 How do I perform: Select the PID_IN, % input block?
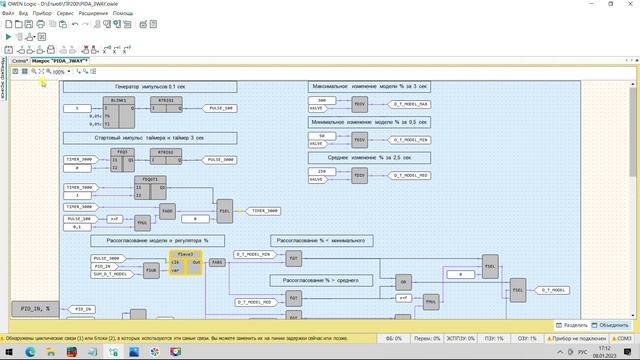click(x=35, y=309)
